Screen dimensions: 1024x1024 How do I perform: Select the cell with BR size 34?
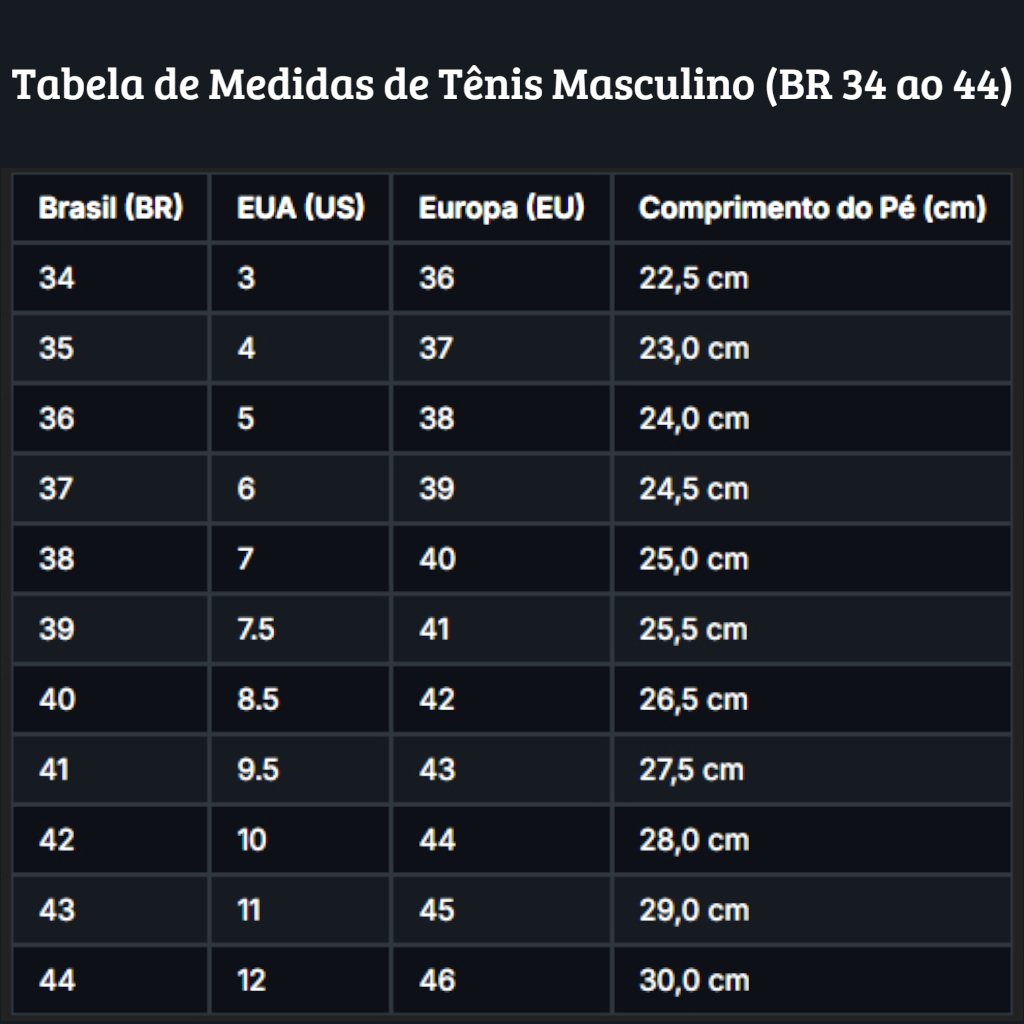(110, 278)
